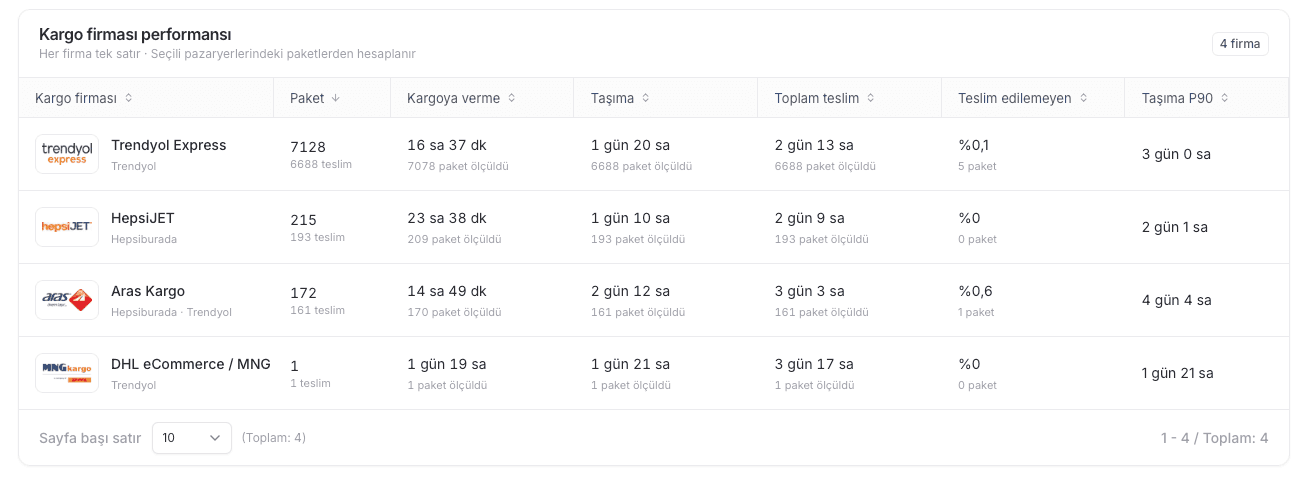Click the Trendyol Express logo
This screenshot has height=479, width=1298.
pos(67,154)
